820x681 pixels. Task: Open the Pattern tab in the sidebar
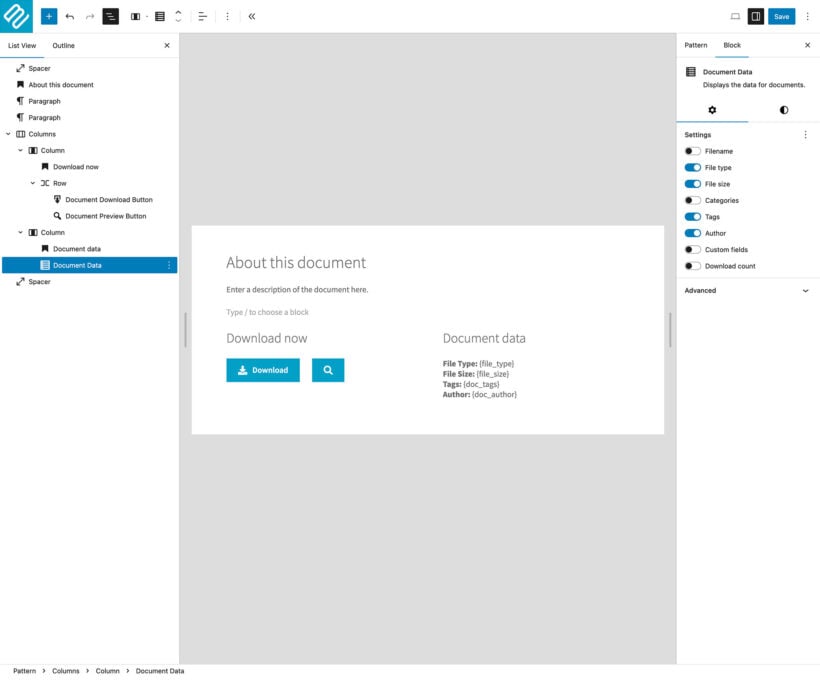697,45
